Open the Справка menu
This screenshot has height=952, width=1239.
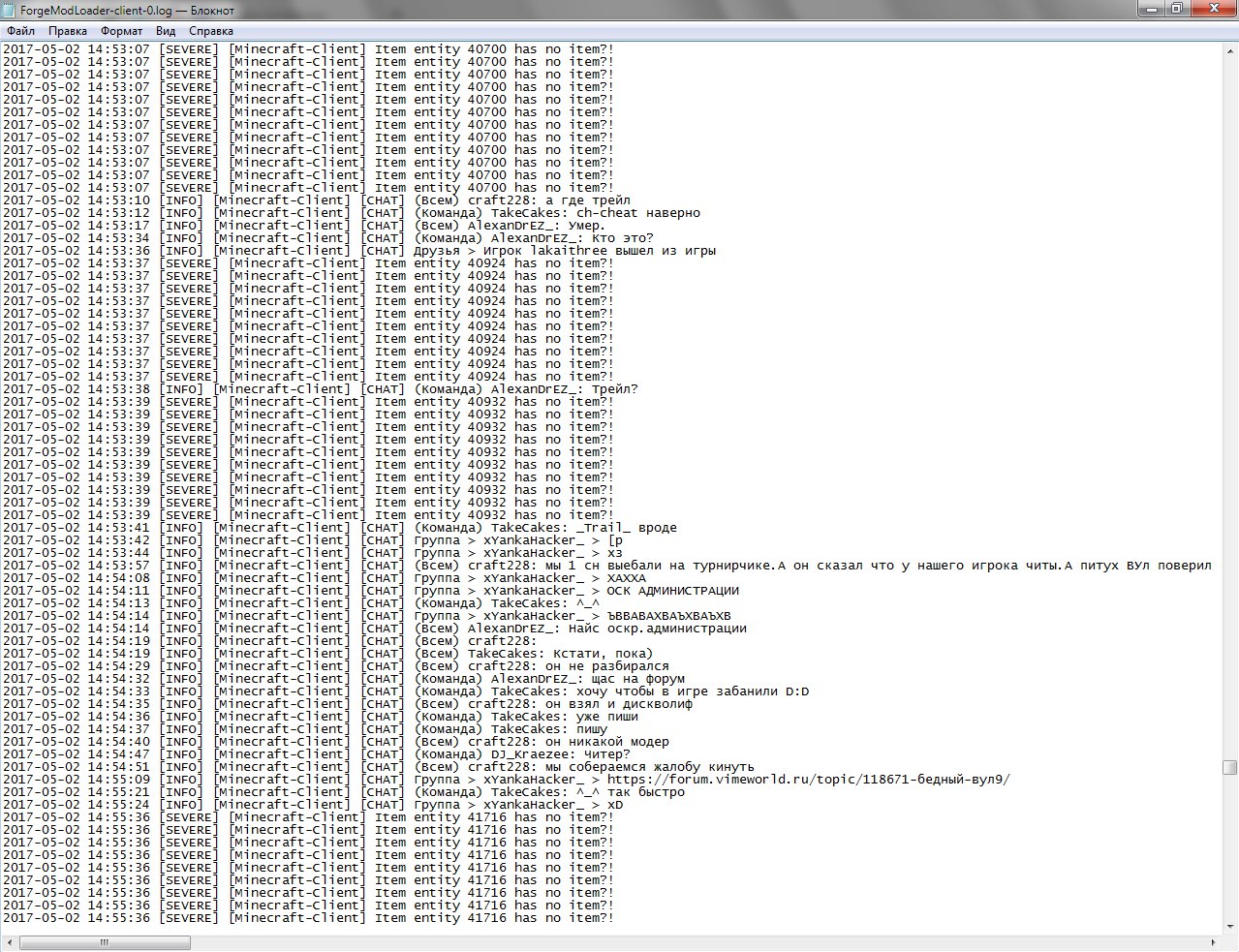tap(210, 31)
